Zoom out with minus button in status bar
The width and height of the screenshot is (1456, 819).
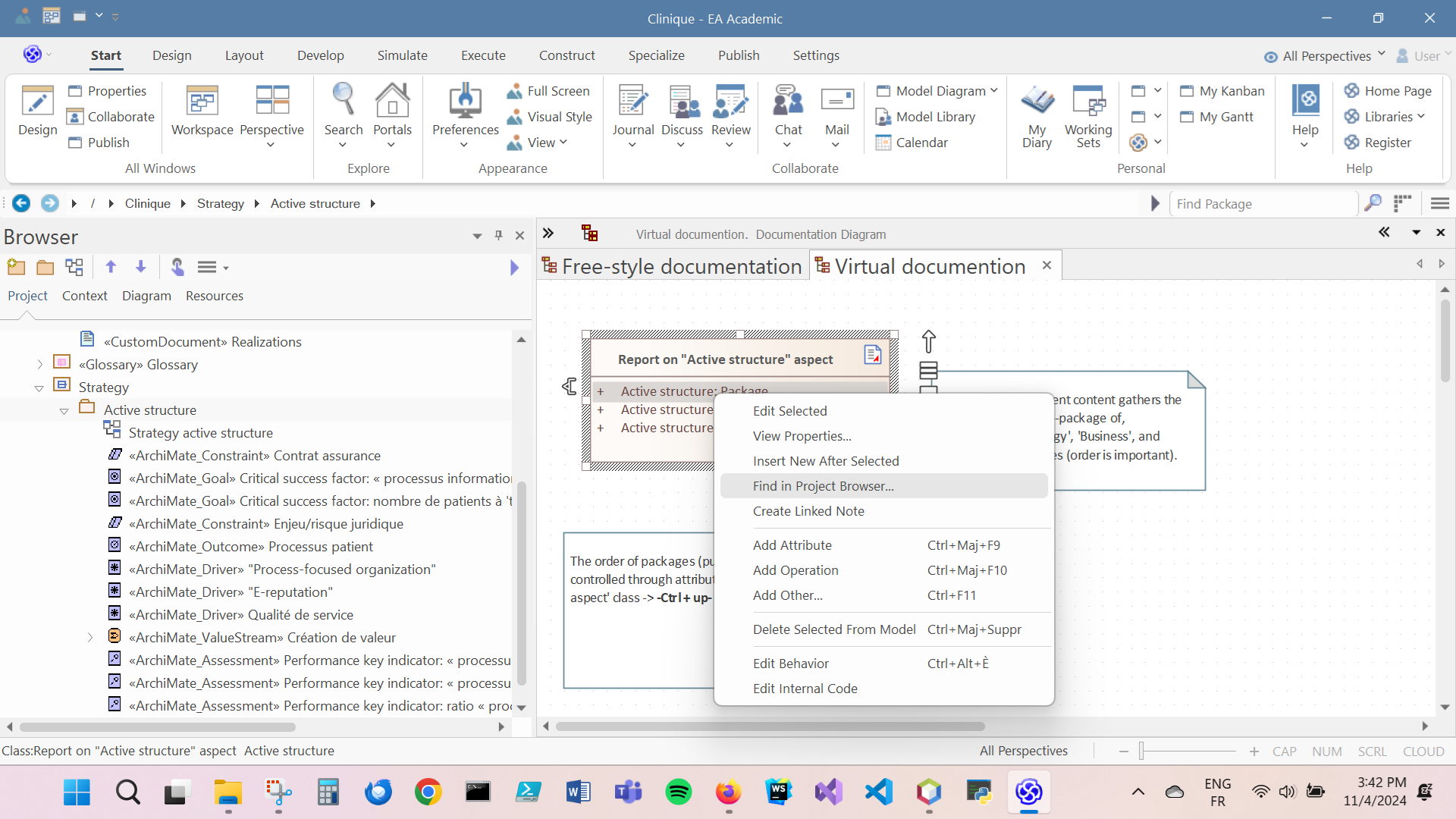pos(1123,752)
